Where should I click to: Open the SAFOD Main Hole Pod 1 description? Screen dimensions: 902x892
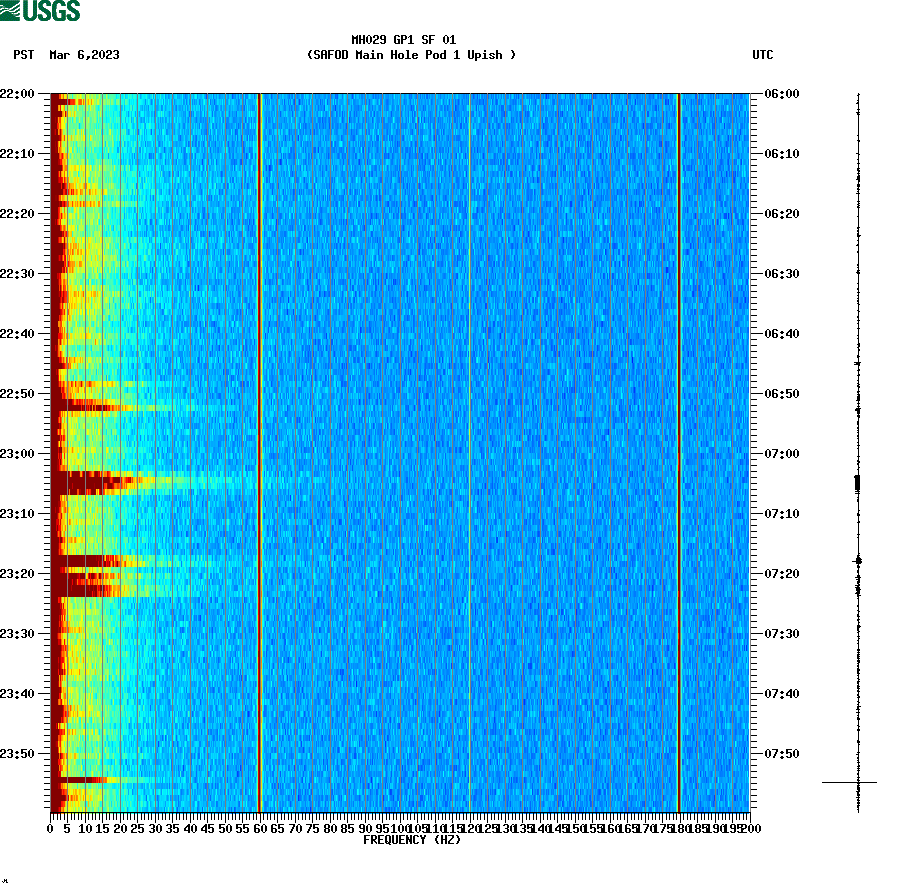(411, 56)
